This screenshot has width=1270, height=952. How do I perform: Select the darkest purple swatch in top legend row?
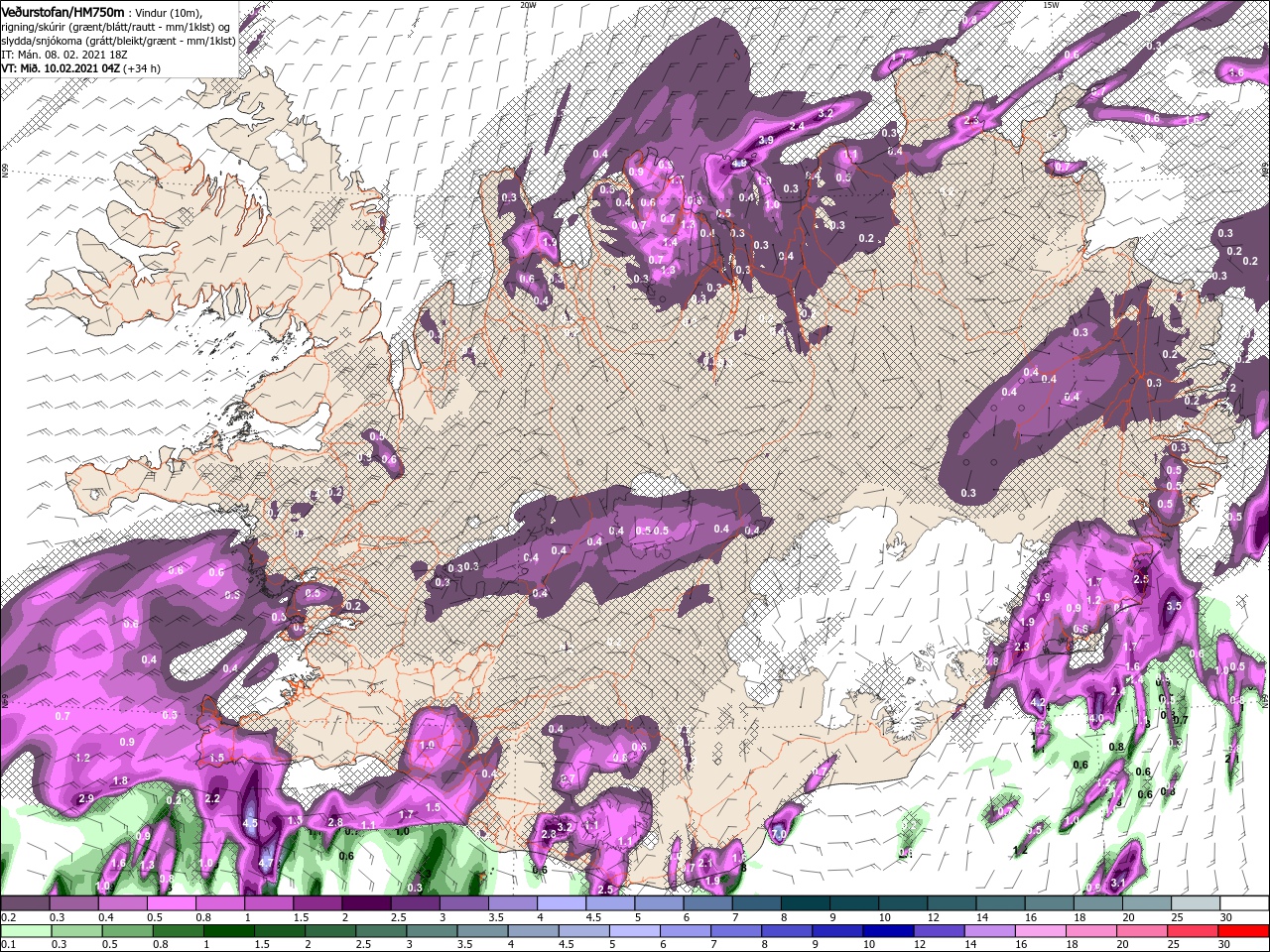[x=366, y=904]
